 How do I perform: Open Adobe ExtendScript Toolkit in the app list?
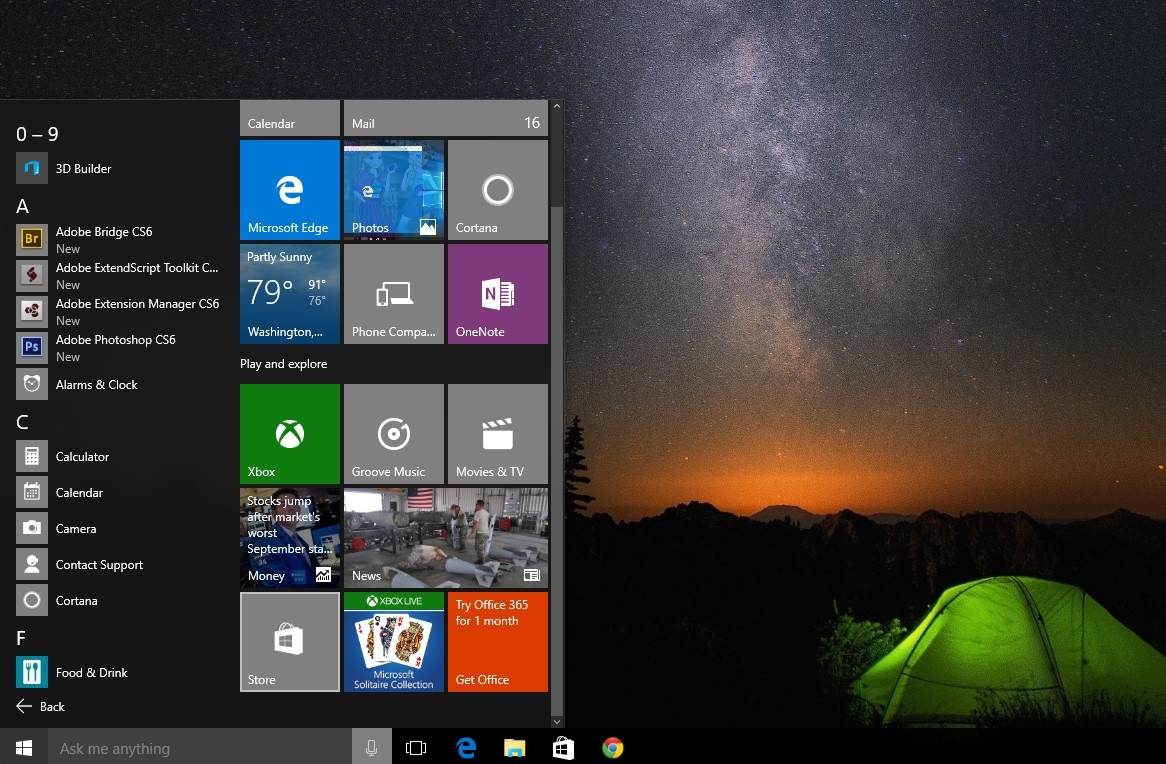click(119, 275)
